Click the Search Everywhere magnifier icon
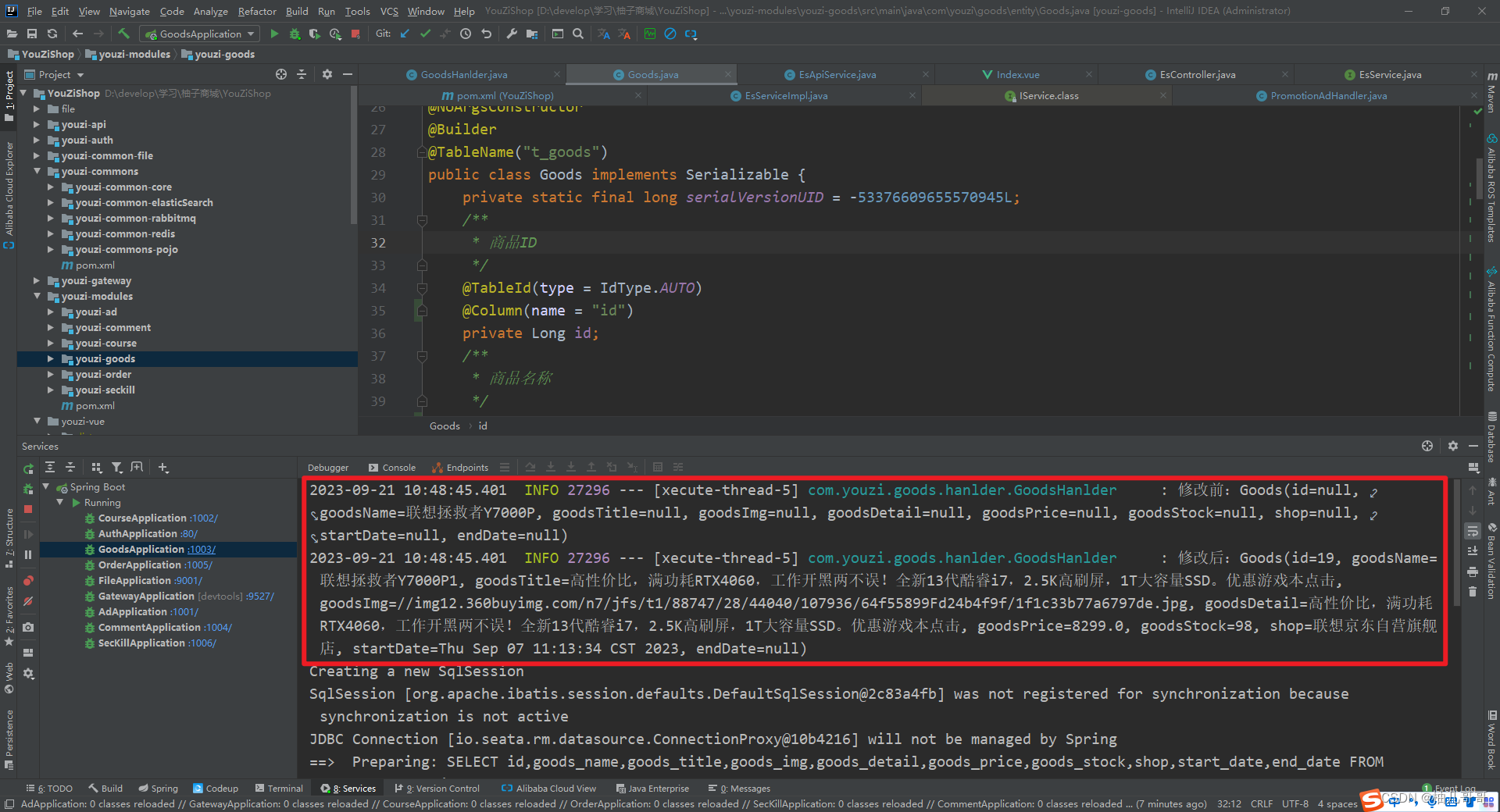 (578, 34)
